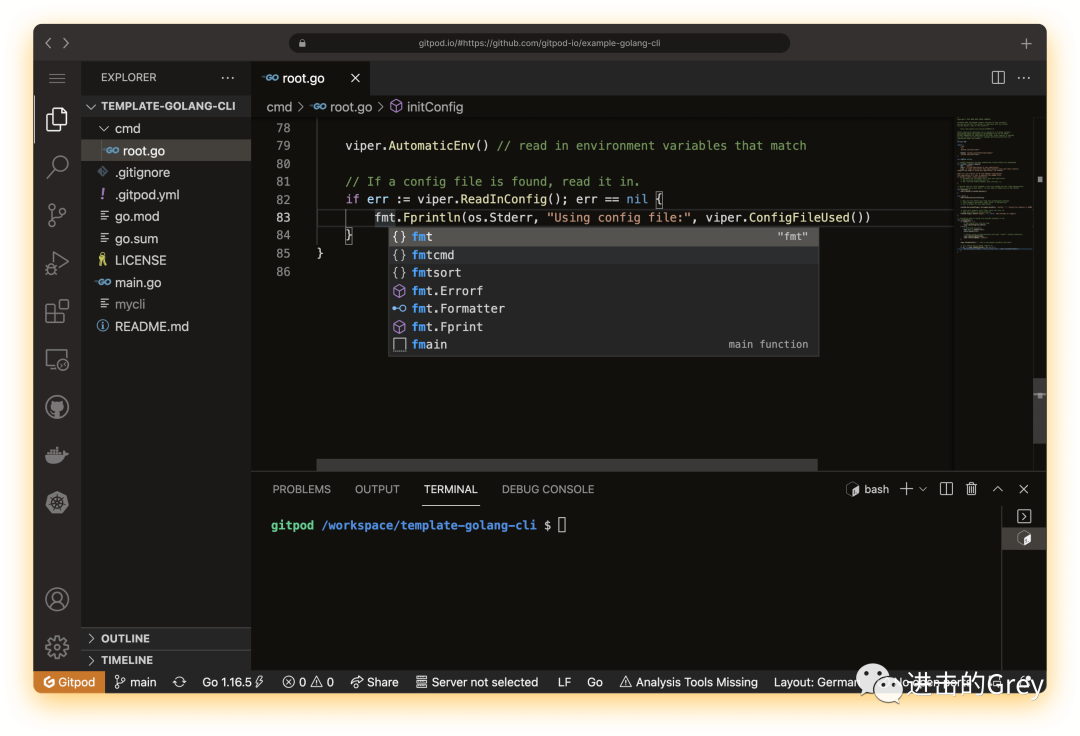Click the Gitpod status bar button
This screenshot has height=736, width=1080.
click(70, 682)
